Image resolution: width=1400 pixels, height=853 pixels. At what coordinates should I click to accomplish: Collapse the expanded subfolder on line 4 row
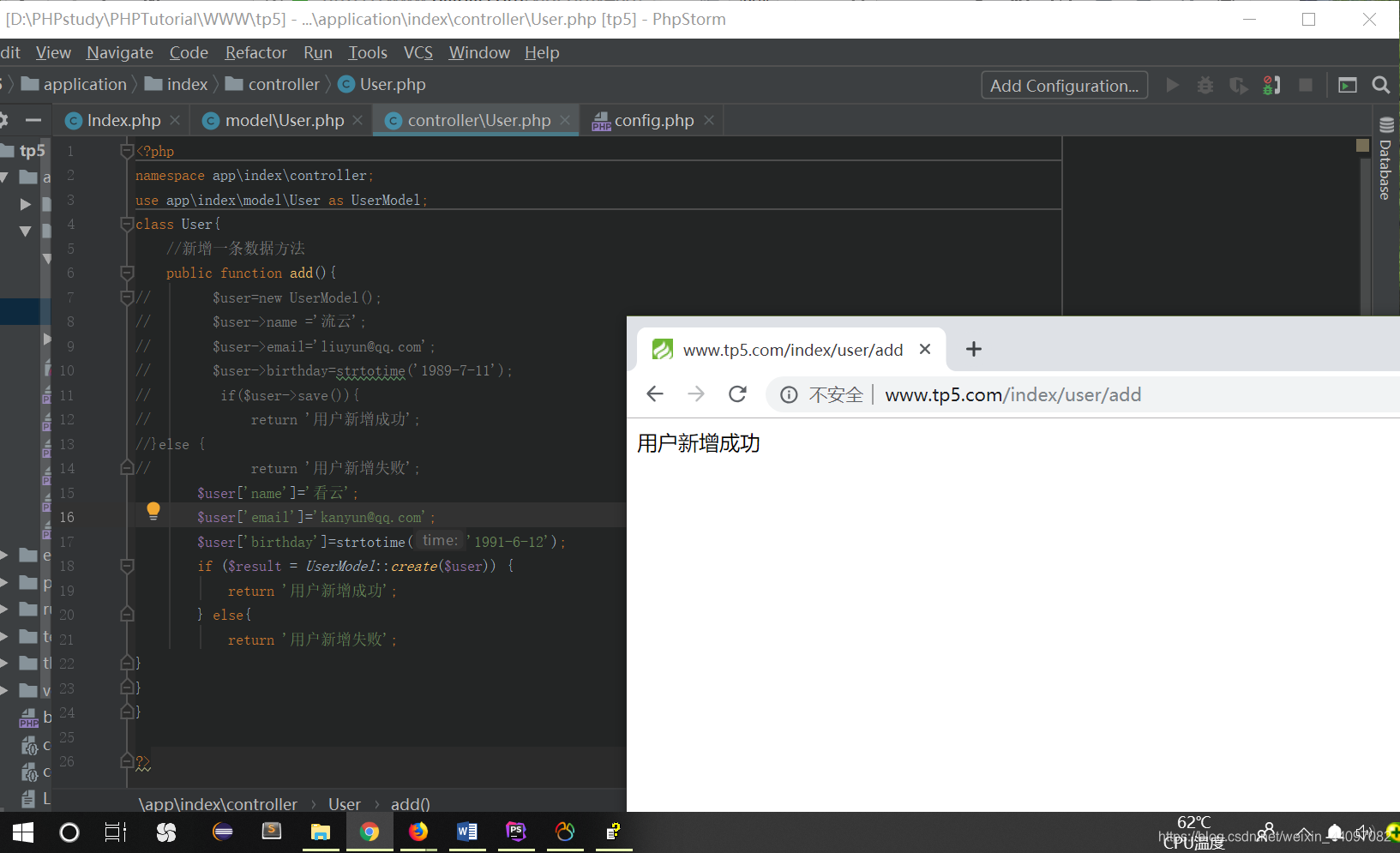click(25, 231)
